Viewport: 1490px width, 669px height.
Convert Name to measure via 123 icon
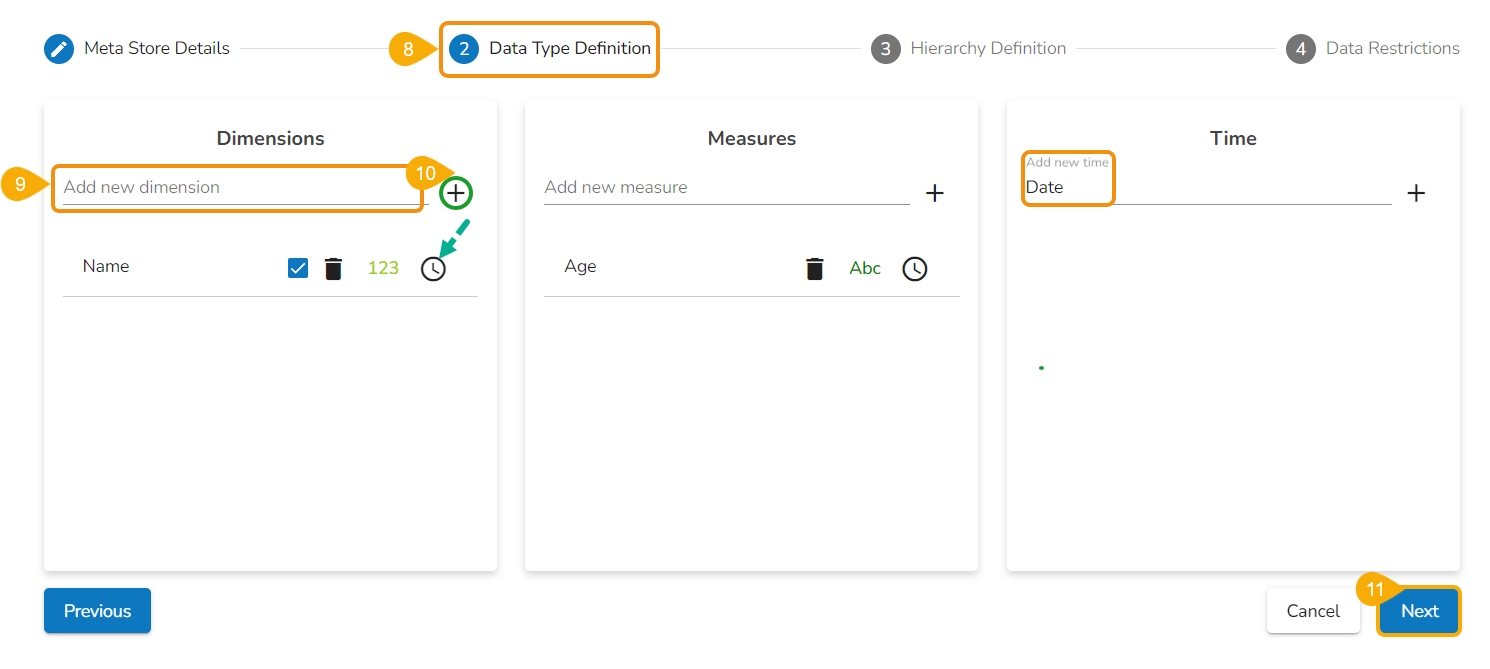click(383, 268)
